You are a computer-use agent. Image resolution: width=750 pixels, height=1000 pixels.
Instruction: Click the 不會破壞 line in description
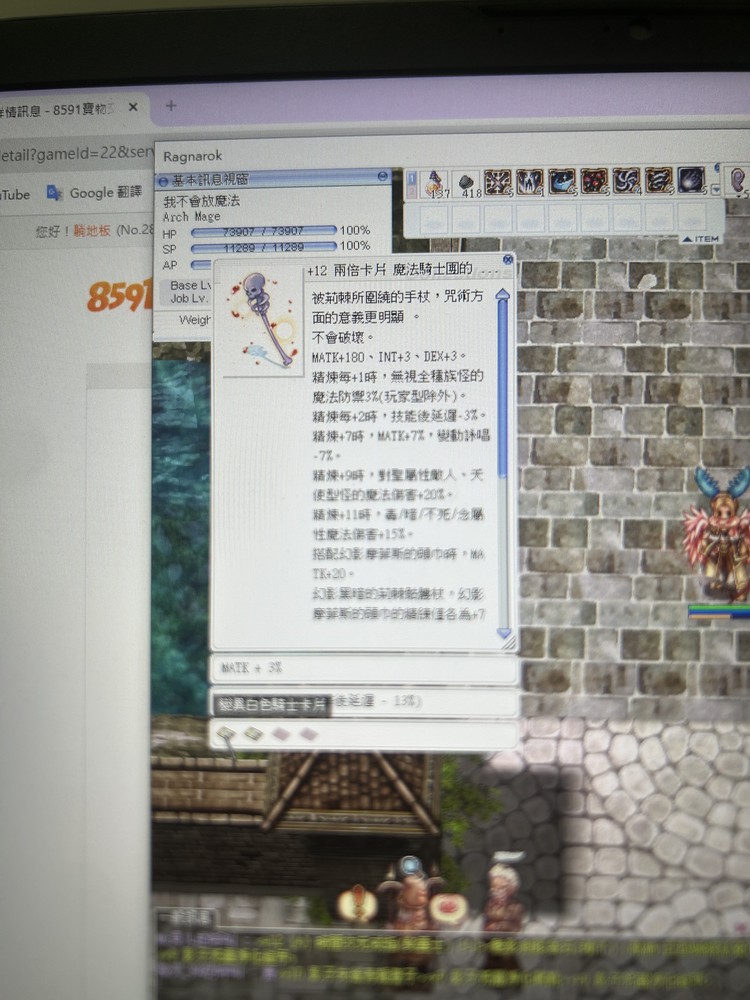click(342, 337)
